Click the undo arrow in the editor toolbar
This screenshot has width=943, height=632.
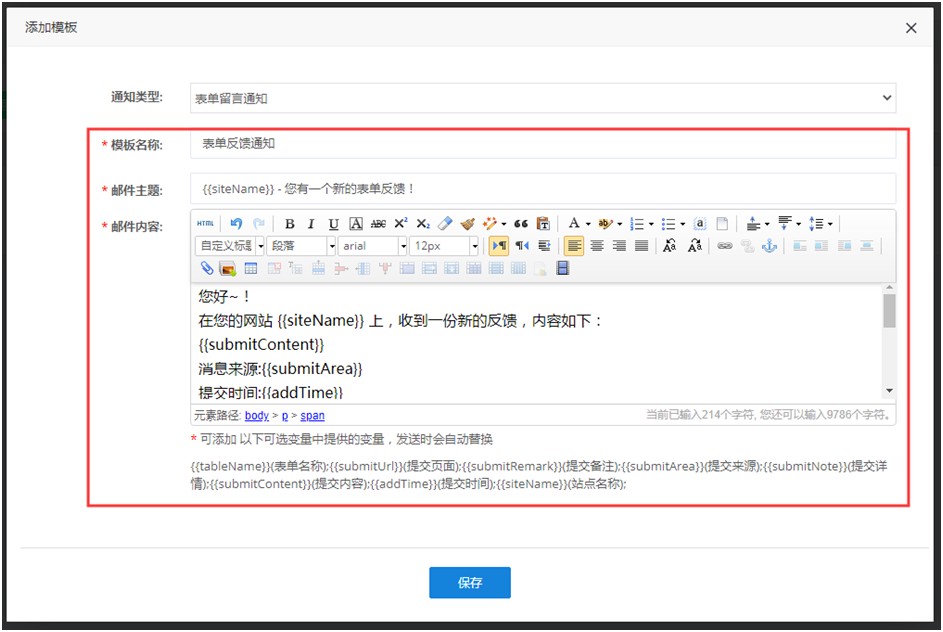(x=236, y=224)
